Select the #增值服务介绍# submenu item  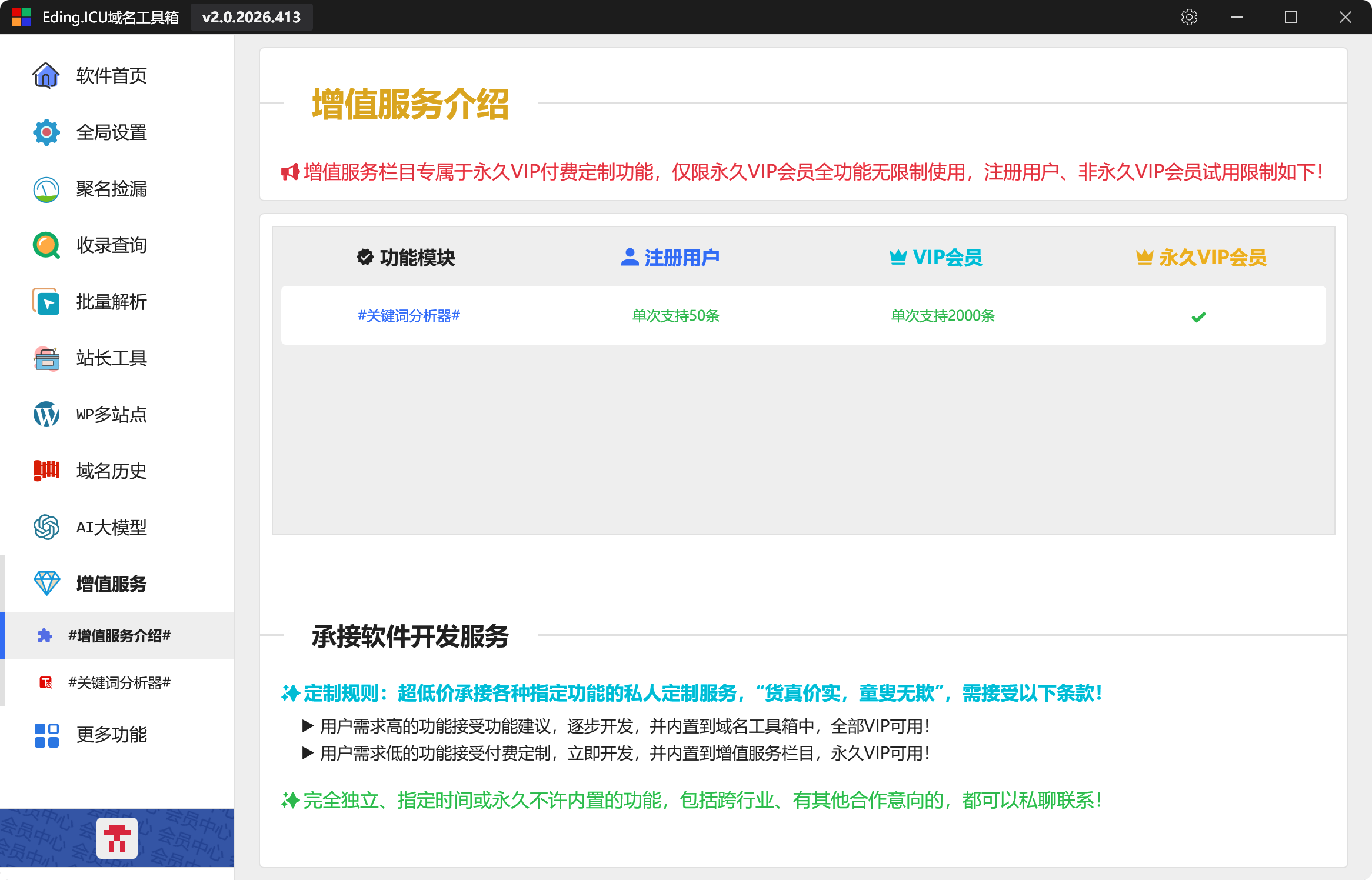coord(119,636)
